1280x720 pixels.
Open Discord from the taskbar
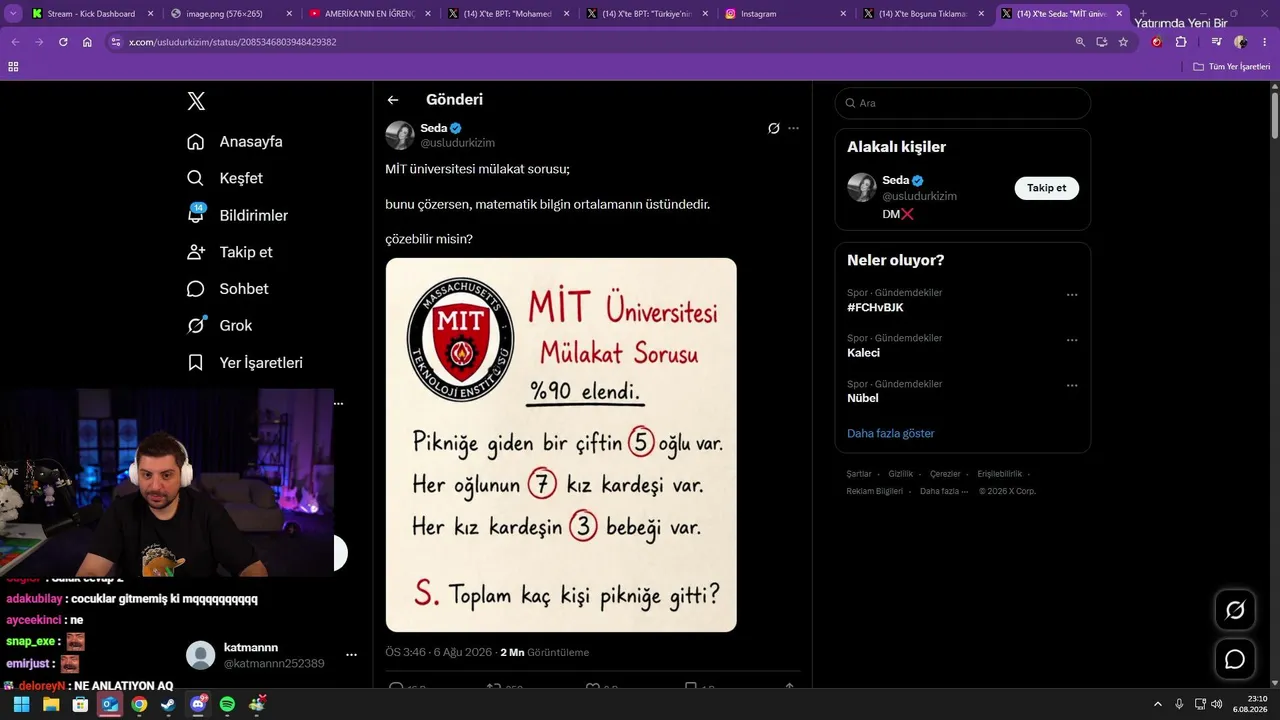tap(198, 704)
